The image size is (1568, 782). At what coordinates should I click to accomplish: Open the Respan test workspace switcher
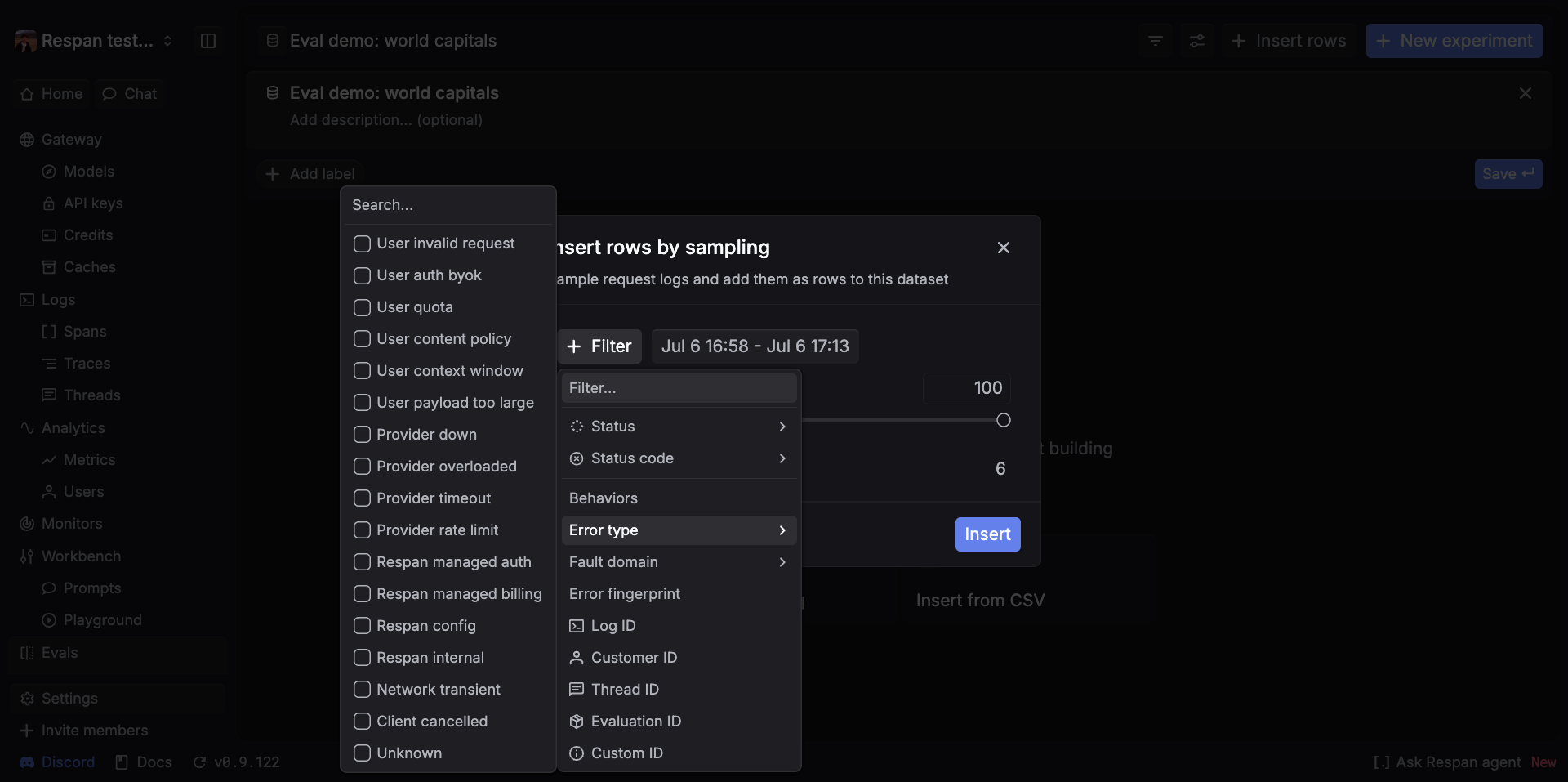tap(94, 41)
